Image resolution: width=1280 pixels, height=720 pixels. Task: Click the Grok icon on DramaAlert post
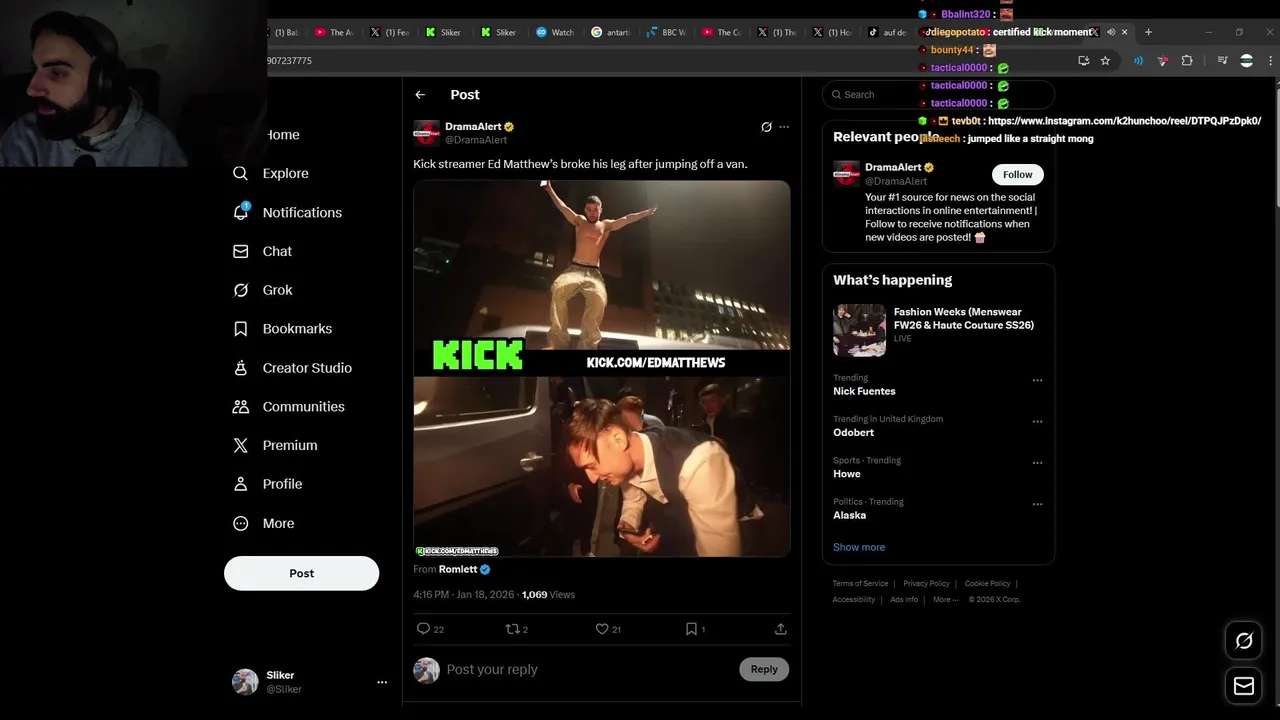[x=766, y=127]
